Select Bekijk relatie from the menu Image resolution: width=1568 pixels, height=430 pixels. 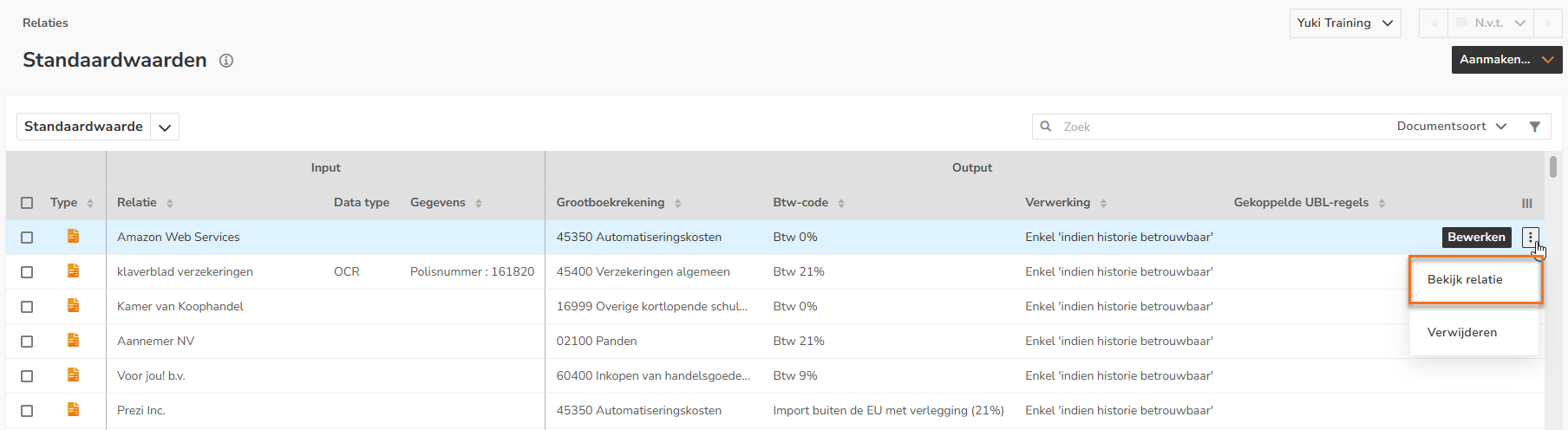click(x=1465, y=280)
